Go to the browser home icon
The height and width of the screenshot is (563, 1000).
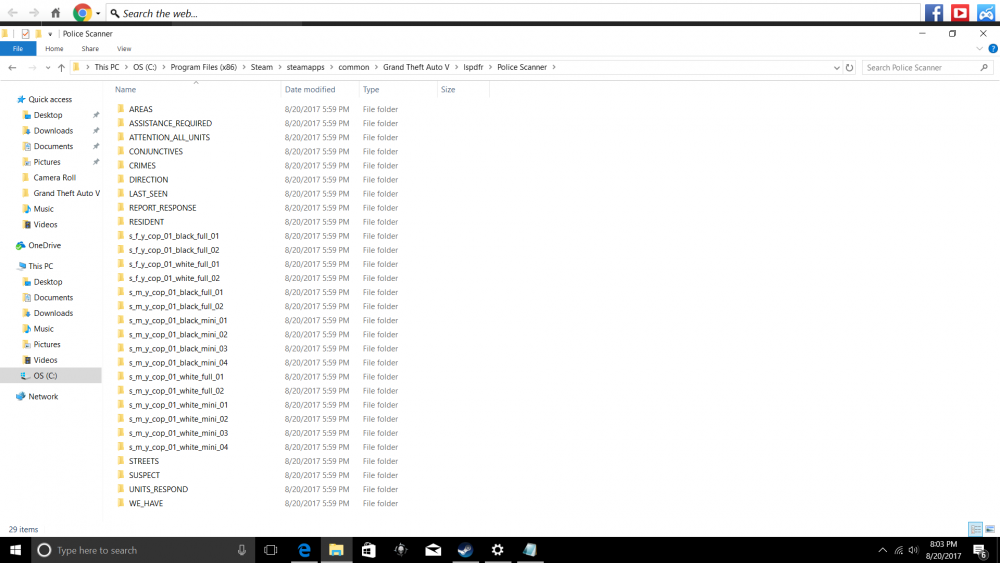tap(55, 13)
